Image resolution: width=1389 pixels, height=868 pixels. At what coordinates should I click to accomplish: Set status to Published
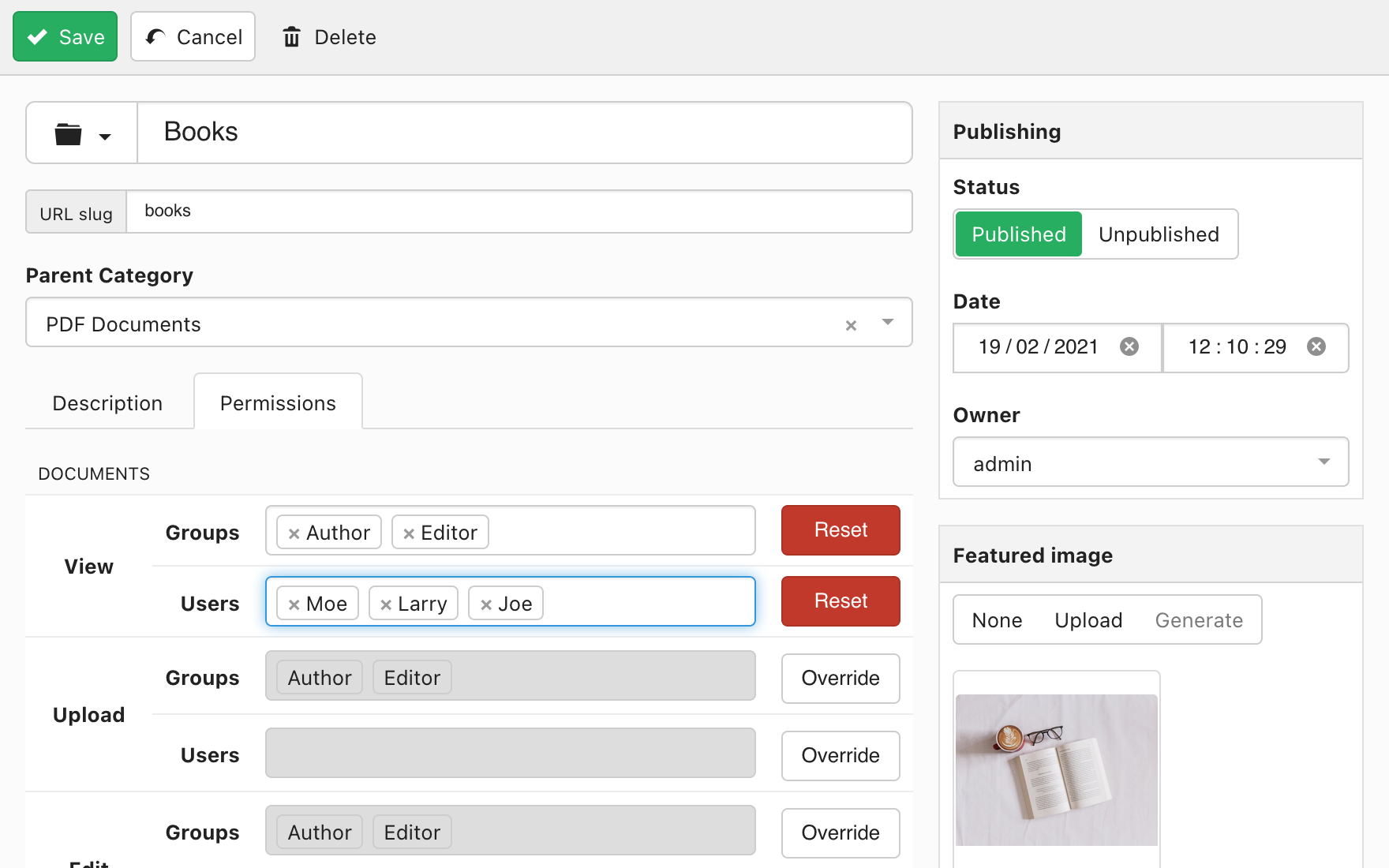click(x=1018, y=234)
